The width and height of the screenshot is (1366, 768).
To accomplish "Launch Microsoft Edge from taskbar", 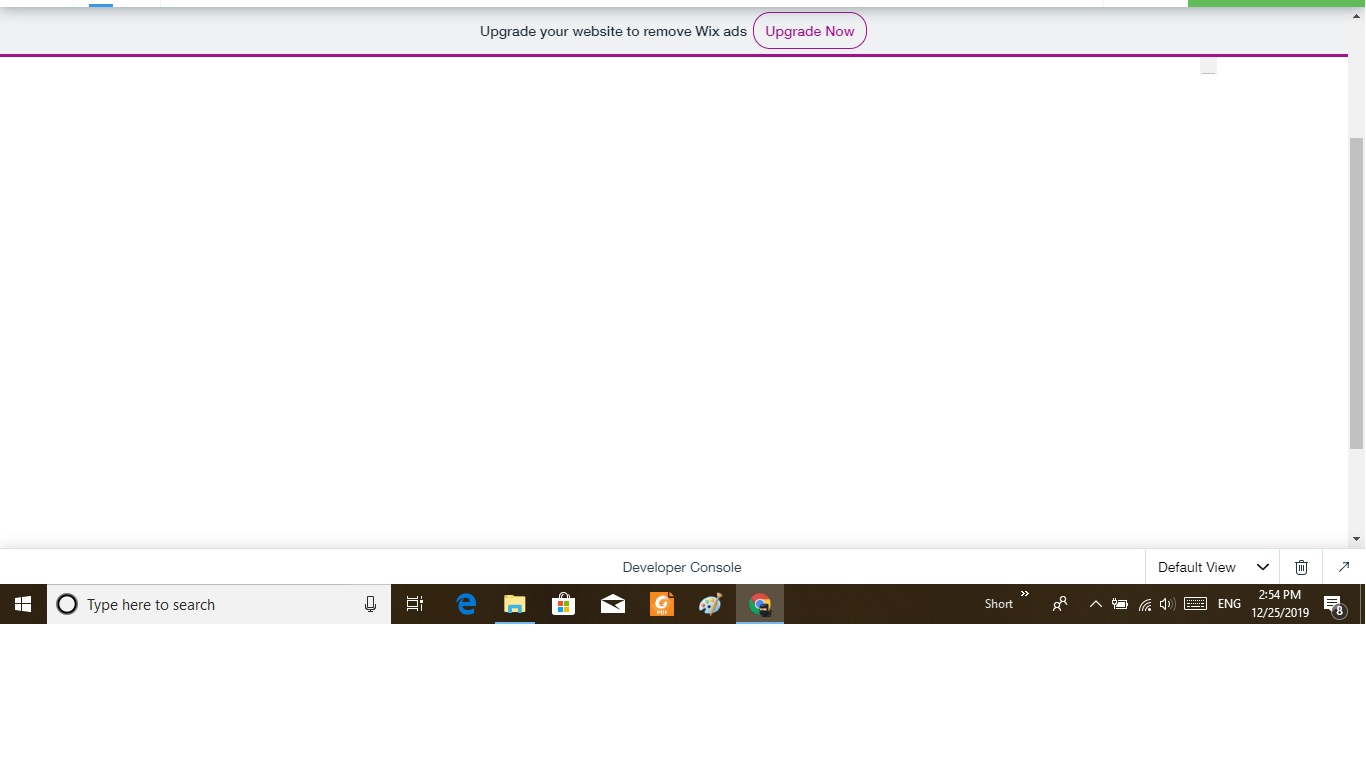I will pos(466,604).
